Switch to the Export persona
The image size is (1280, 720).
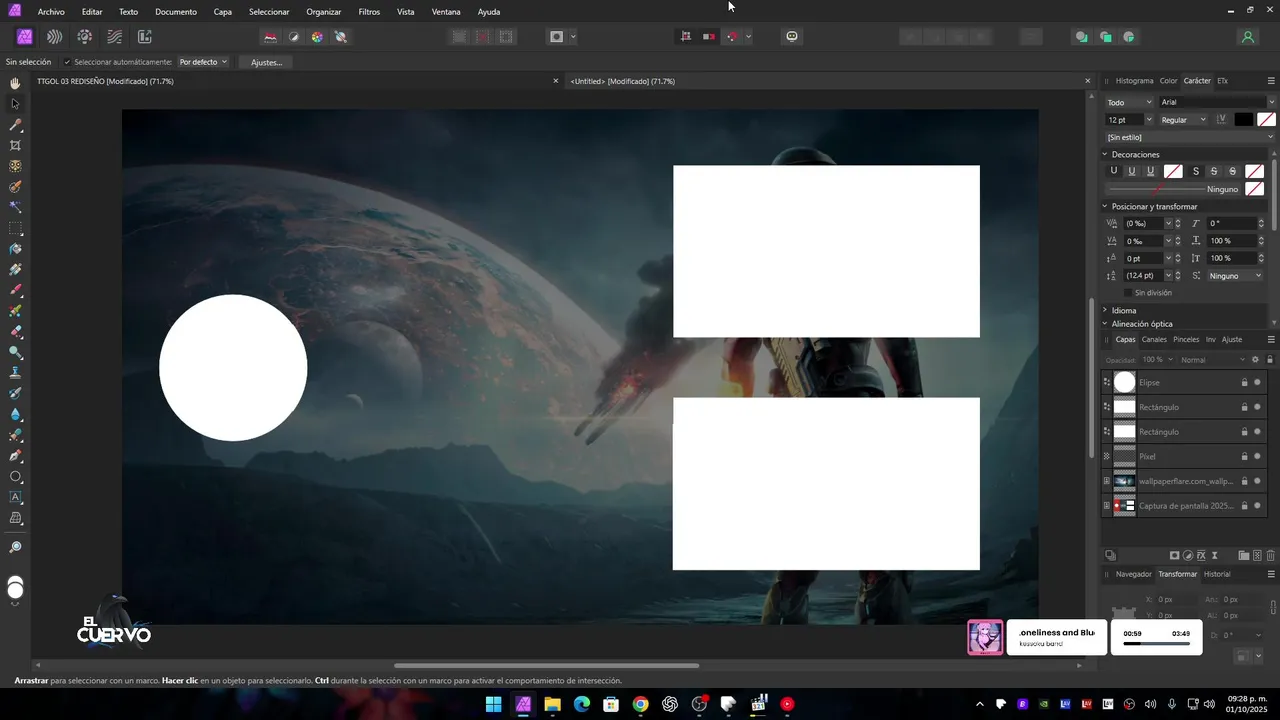click(145, 37)
